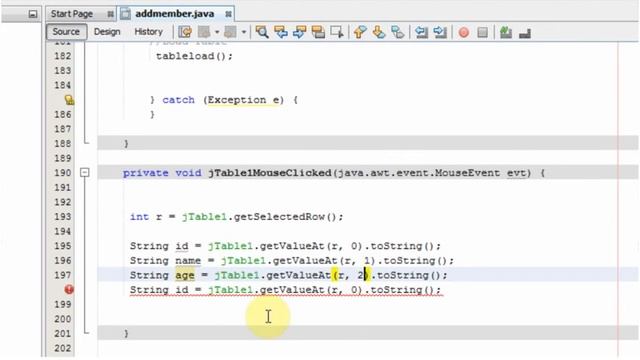Click on tableload(); text
This screenshot has height=360, width=640.
[x=194, y=56]
